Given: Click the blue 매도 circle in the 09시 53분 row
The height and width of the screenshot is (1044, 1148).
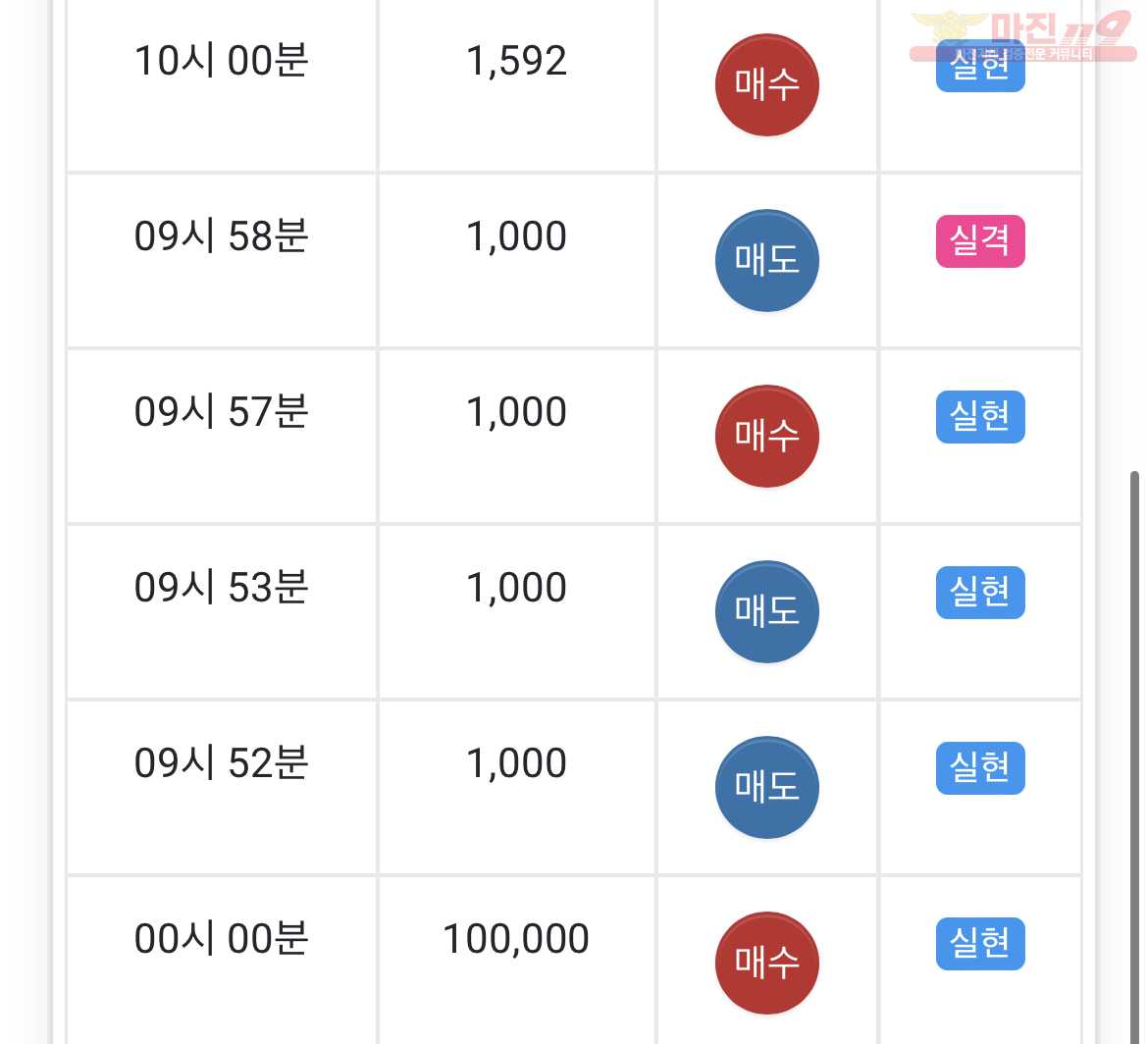Looking at the screenshot, I should pos(766,612).
